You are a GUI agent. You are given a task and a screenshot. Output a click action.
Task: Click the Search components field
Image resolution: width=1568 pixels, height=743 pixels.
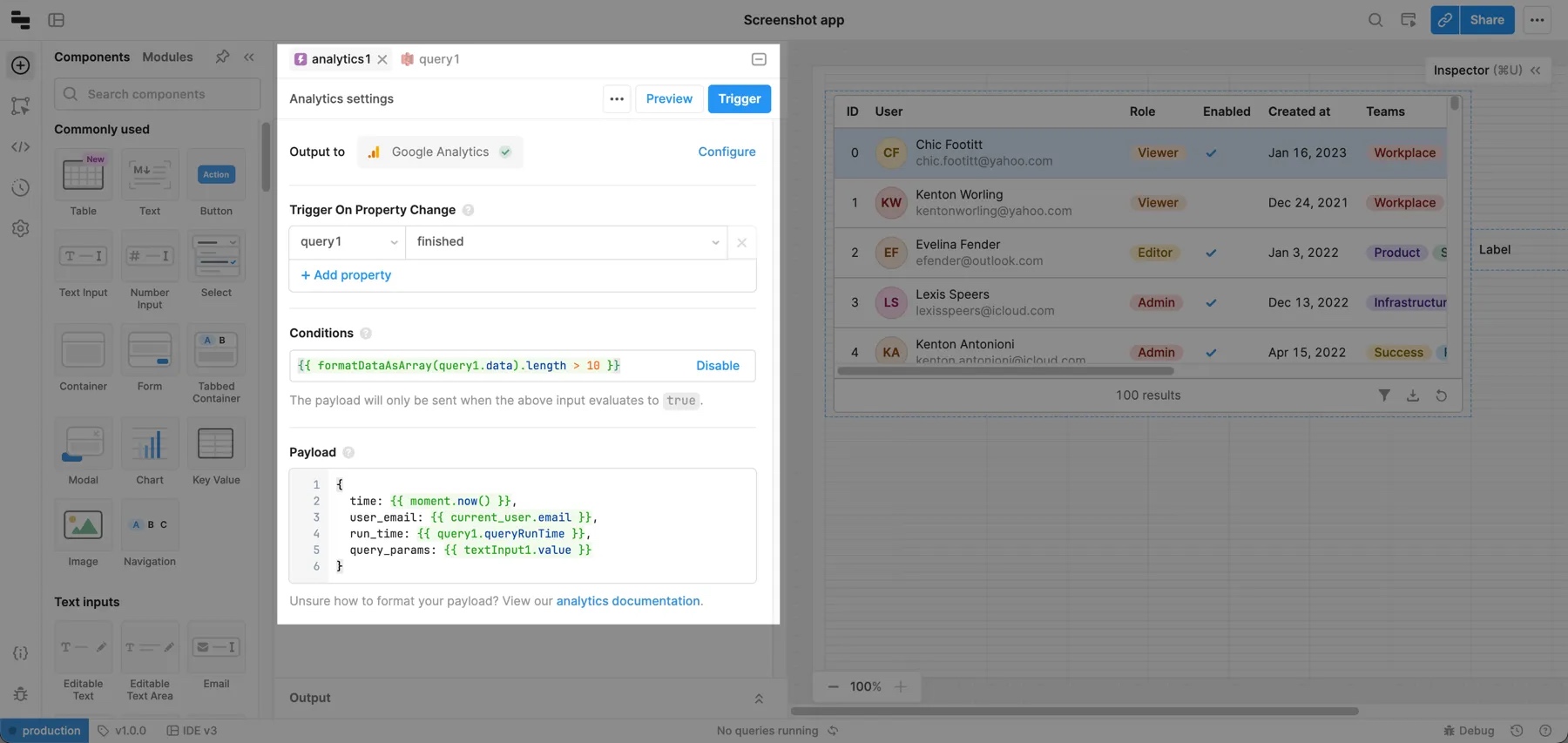pos(157,94)
